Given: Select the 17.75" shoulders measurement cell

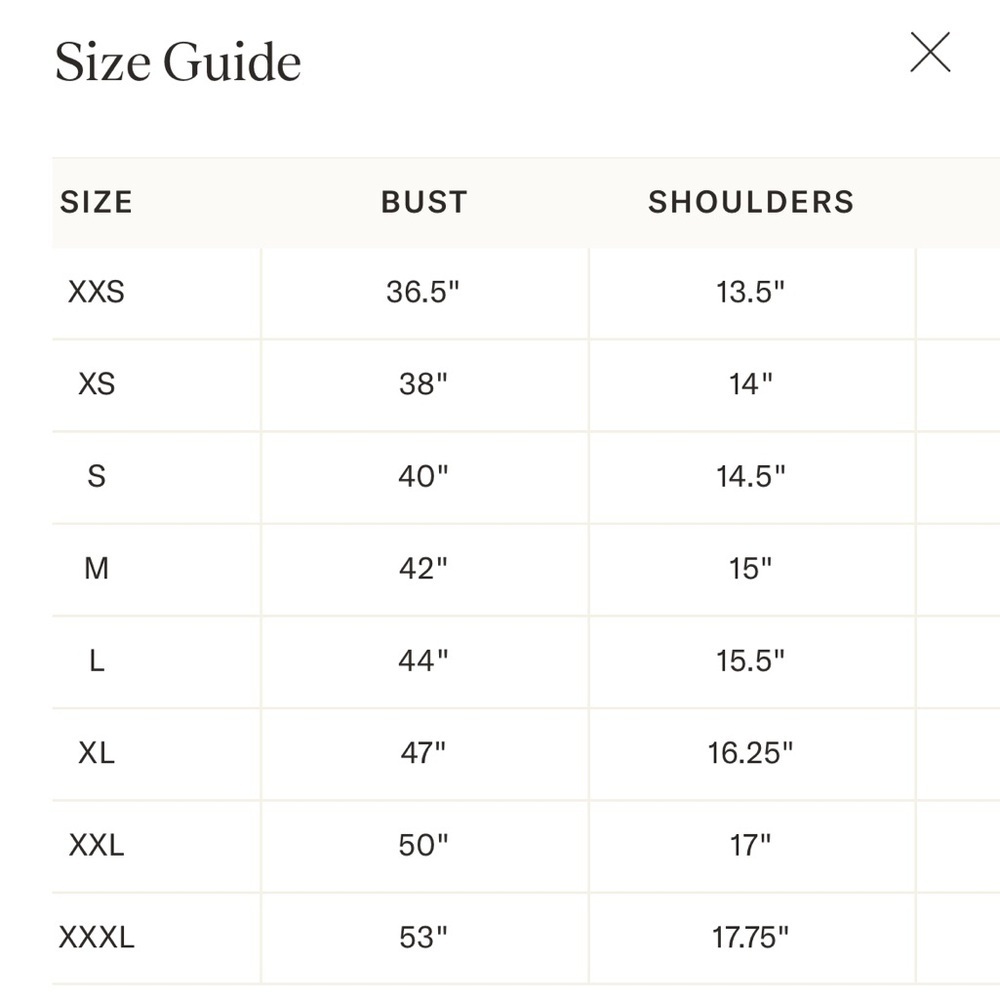Looking at the screenshot, I should (x=751, y=938).
